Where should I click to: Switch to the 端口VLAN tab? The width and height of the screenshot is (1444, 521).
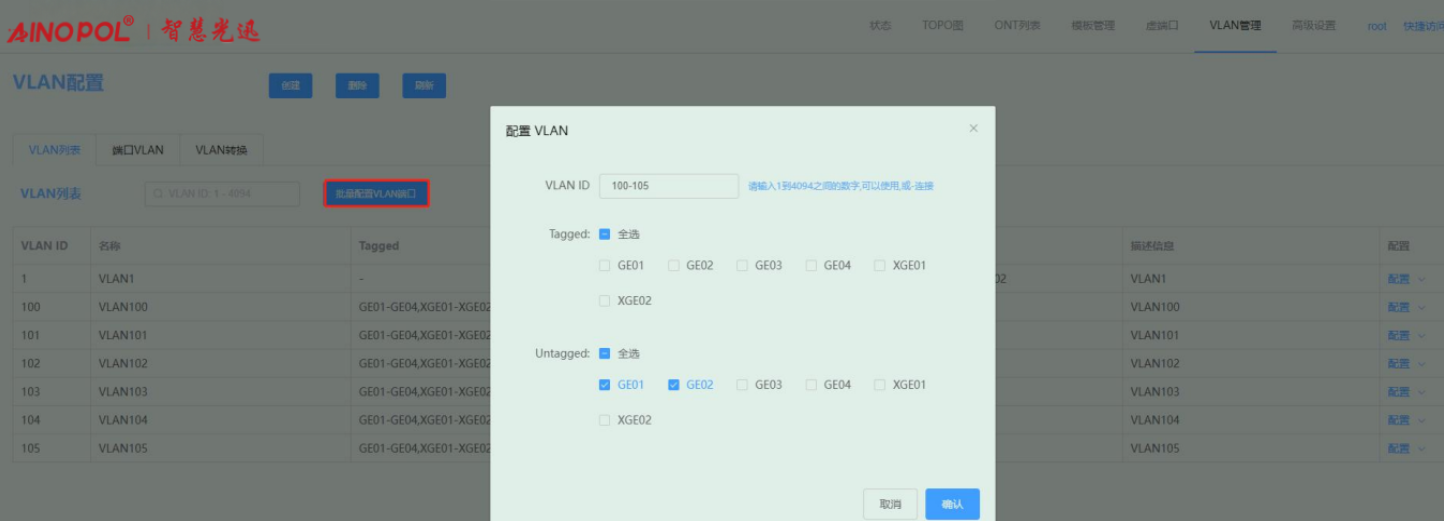click(x=138, y=150)
